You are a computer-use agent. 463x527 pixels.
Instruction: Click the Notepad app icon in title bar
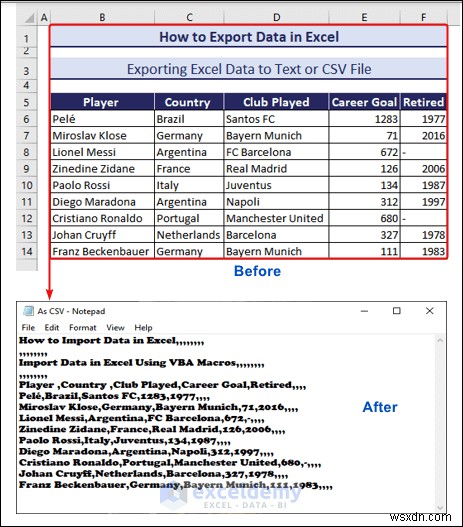click(29, 311)
